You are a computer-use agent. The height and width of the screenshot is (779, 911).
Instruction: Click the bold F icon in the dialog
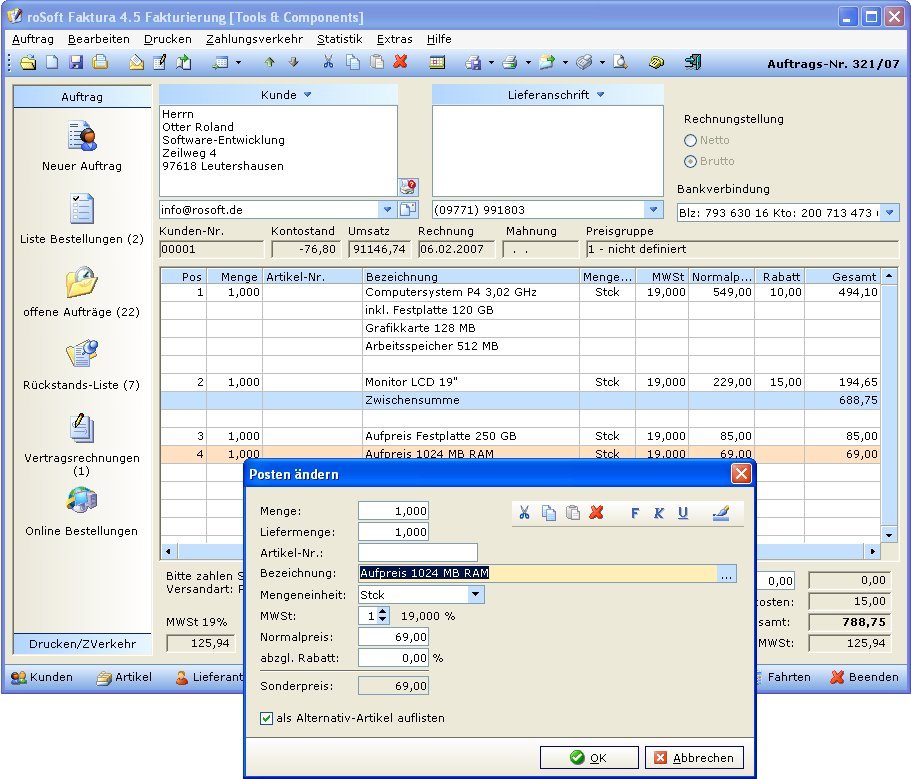635,513
